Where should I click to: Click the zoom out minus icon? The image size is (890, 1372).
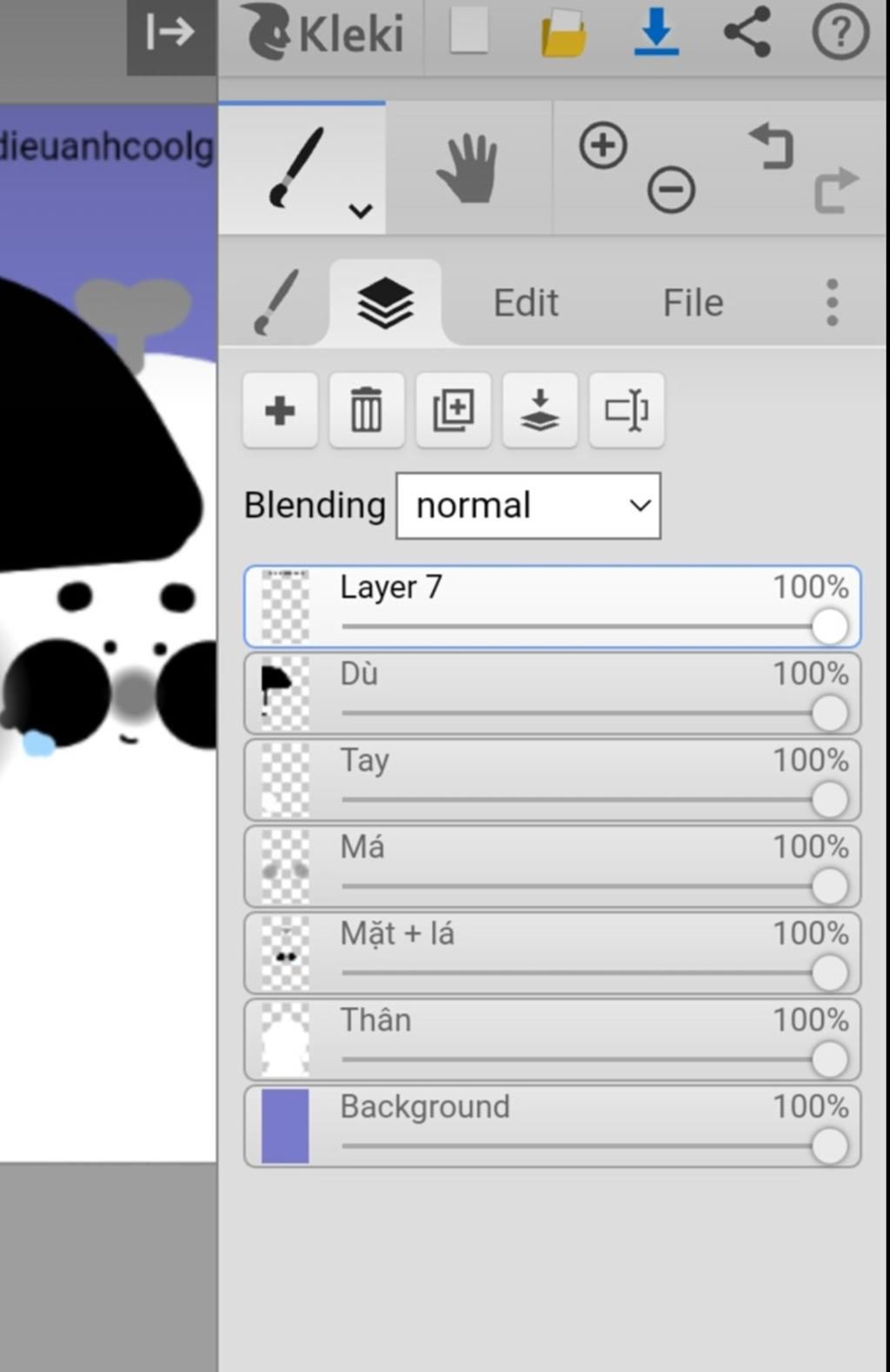(x=671, y=189)
